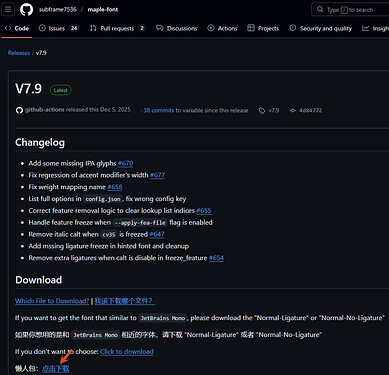Click the v7.9 tag icon
The image size is (389, 375).
click(262, 111)
